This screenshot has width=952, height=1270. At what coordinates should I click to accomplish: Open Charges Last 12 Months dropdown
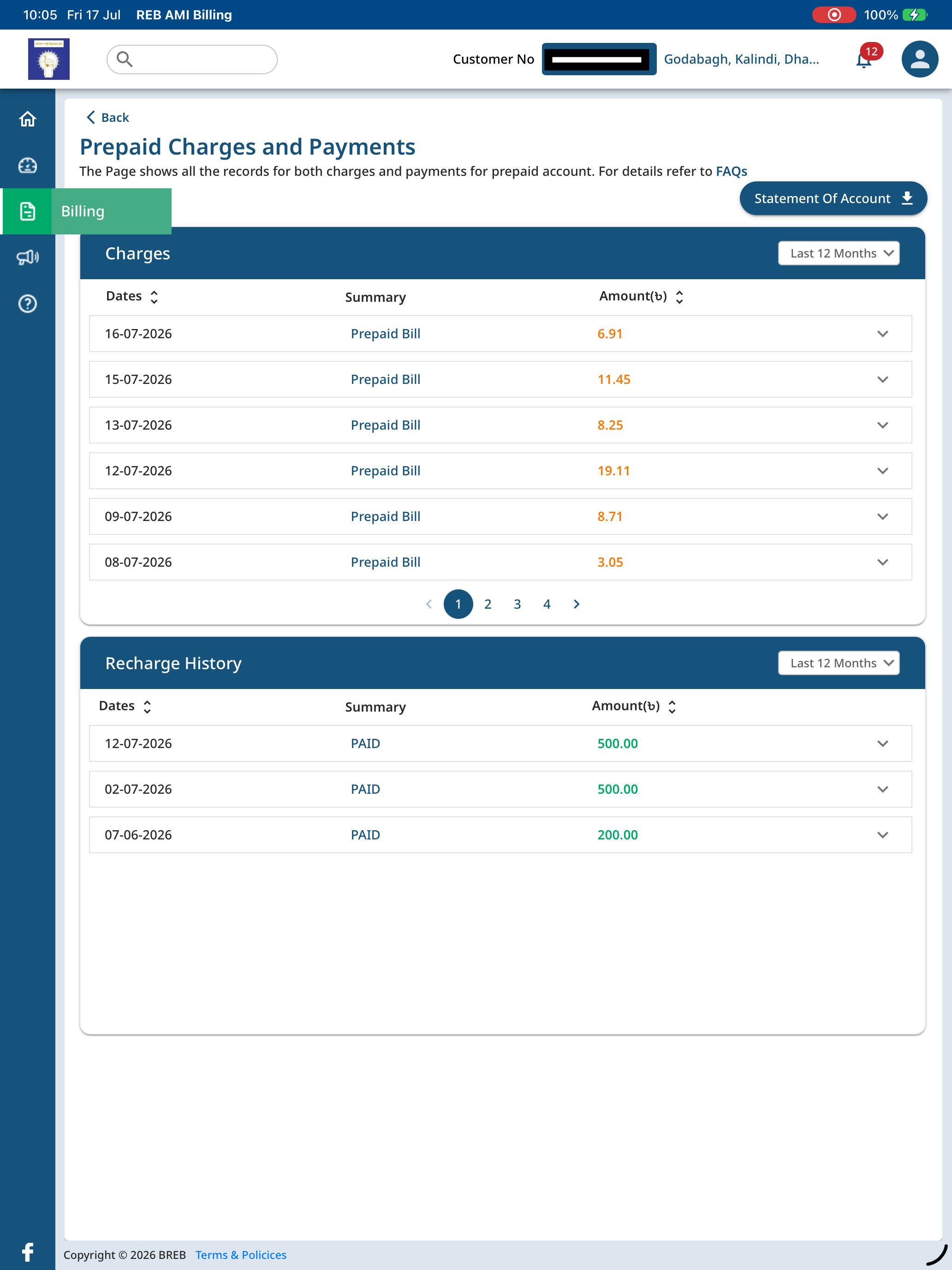839,253
